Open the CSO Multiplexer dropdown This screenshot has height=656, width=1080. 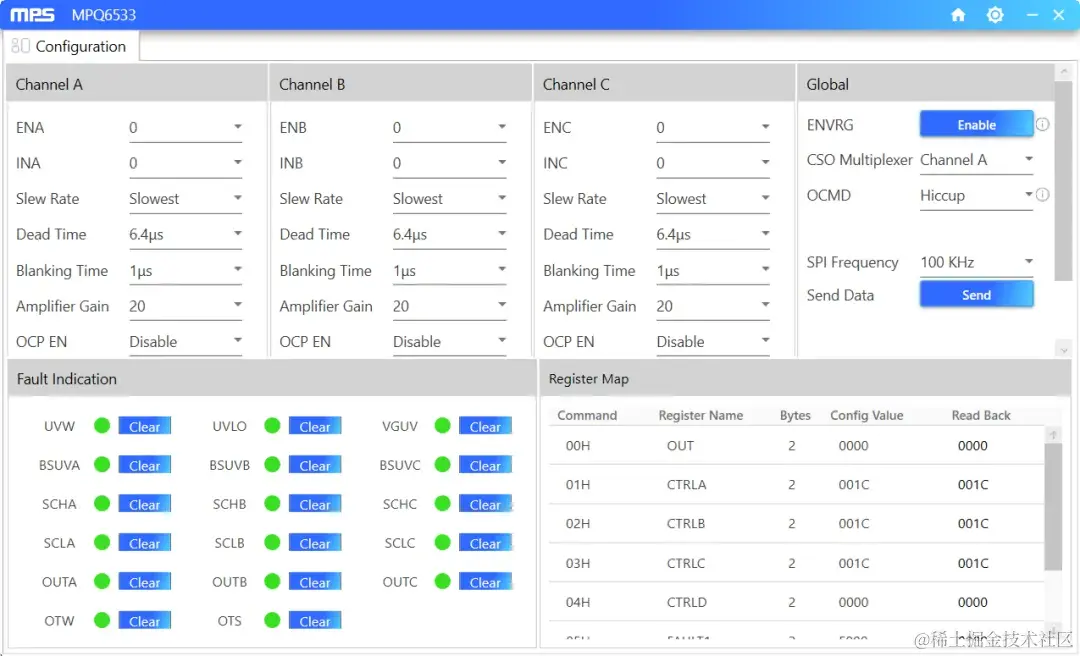[977, 160]
